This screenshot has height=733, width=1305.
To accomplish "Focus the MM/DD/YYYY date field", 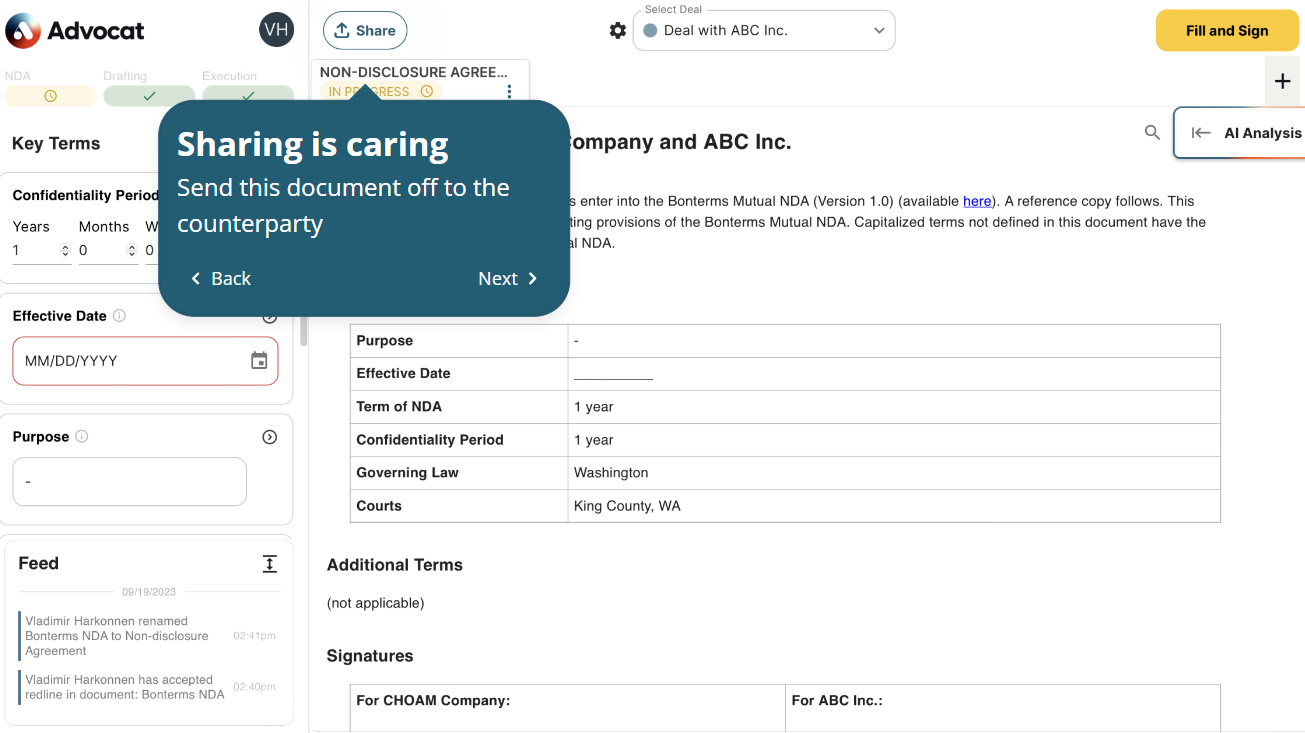I will point(130,361).
